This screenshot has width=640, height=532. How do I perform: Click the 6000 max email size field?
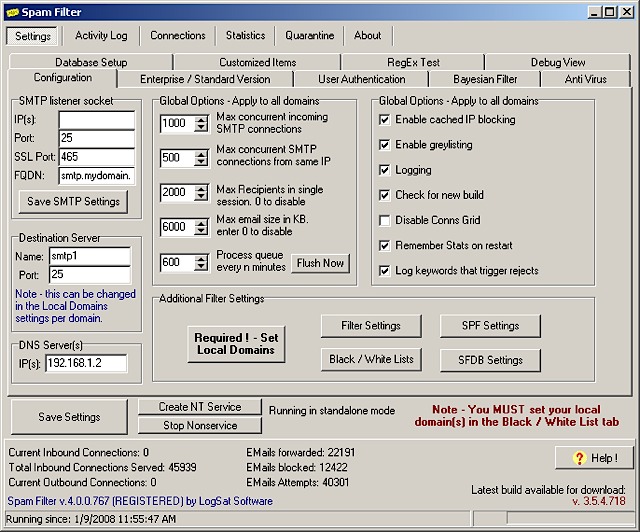(x=178, y=227)
